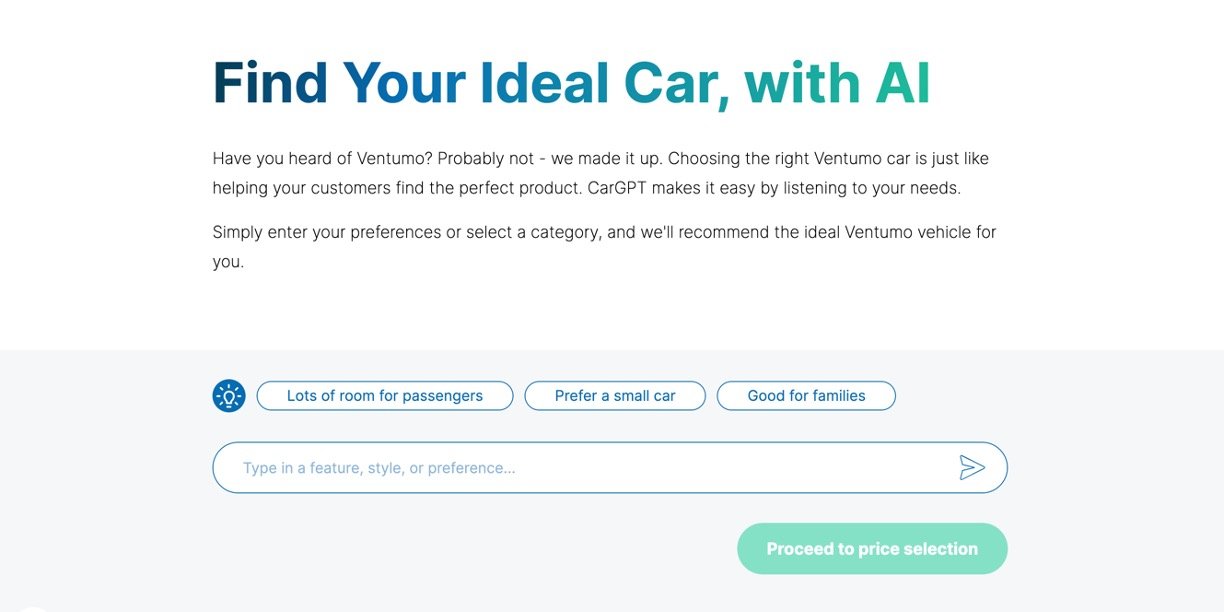1224x612 pixels.
Task: Click the word "Find" in the headline
Action: pyautogui.click(x=270, y=83)
